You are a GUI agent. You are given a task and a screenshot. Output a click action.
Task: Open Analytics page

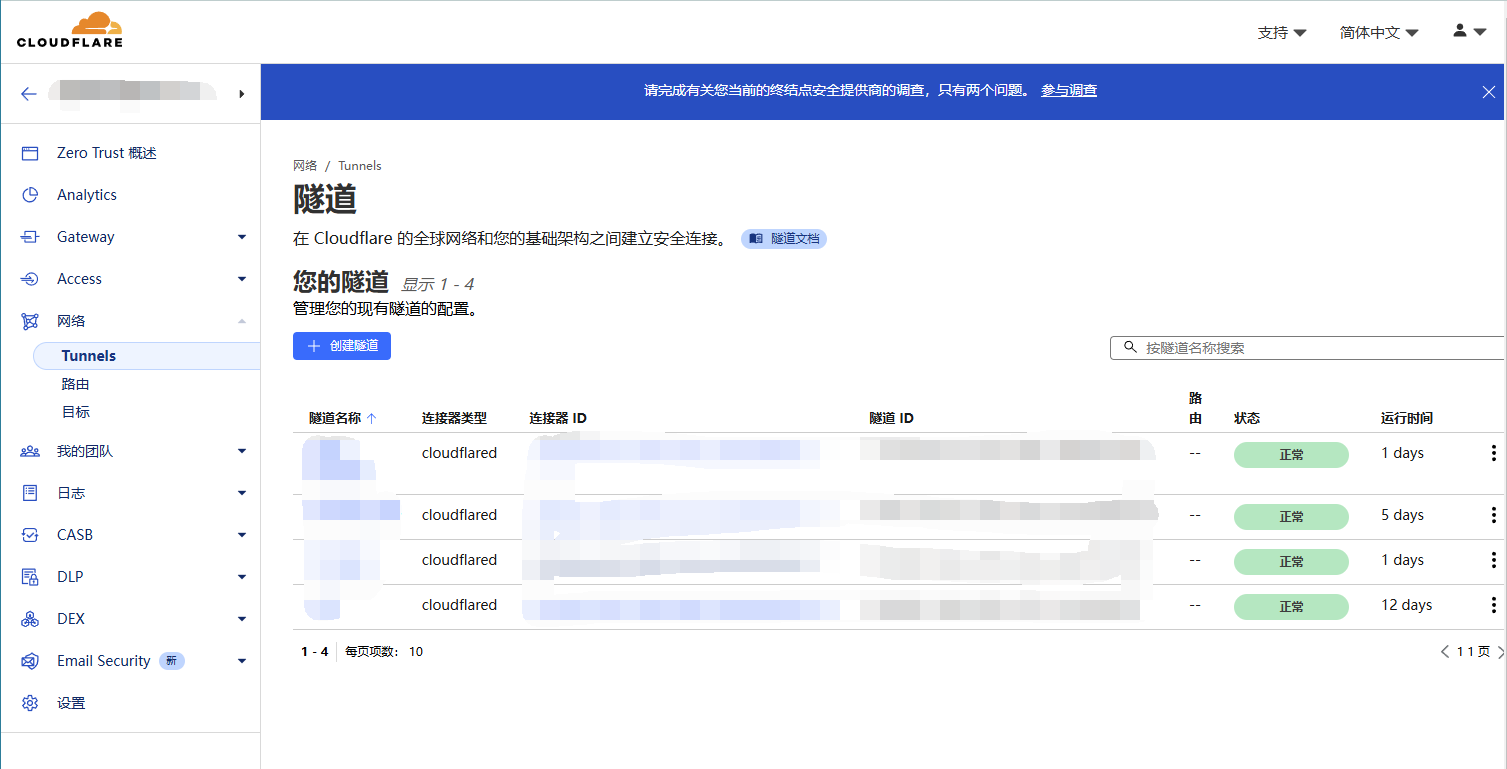point(87,195)
